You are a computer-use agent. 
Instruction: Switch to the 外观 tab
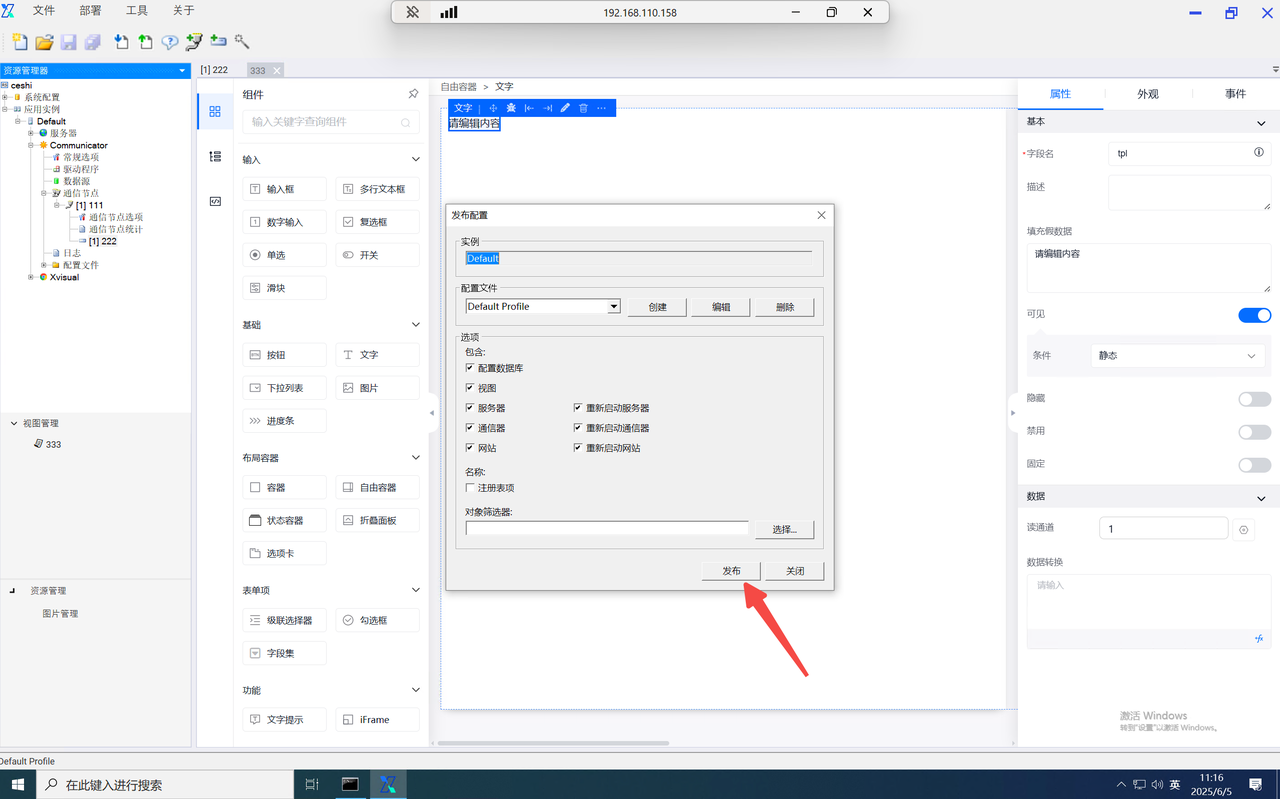point(1147,94)
